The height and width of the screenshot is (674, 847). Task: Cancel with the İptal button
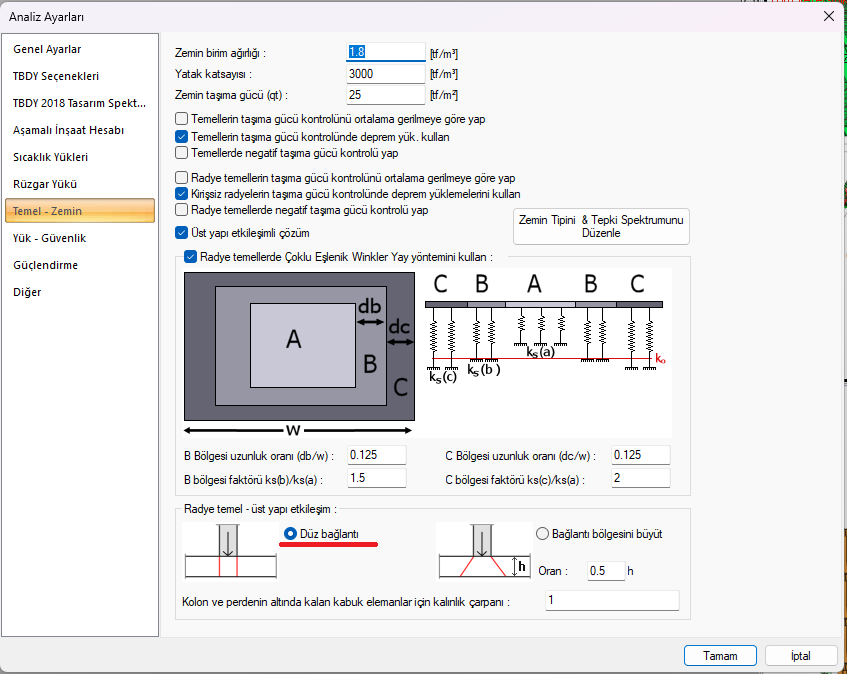tap(801, 656)
